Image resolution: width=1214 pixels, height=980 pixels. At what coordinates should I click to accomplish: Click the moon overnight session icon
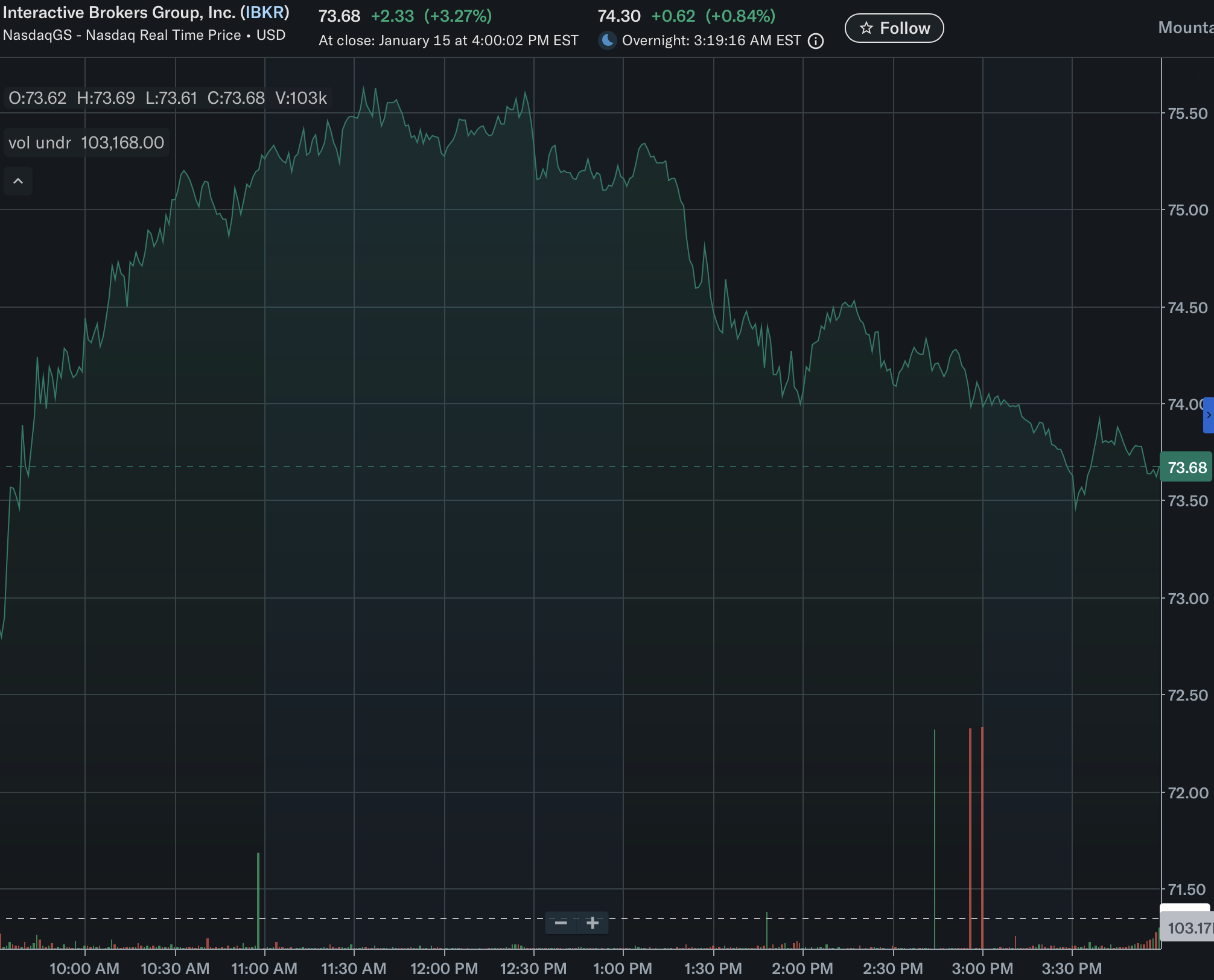608,40
